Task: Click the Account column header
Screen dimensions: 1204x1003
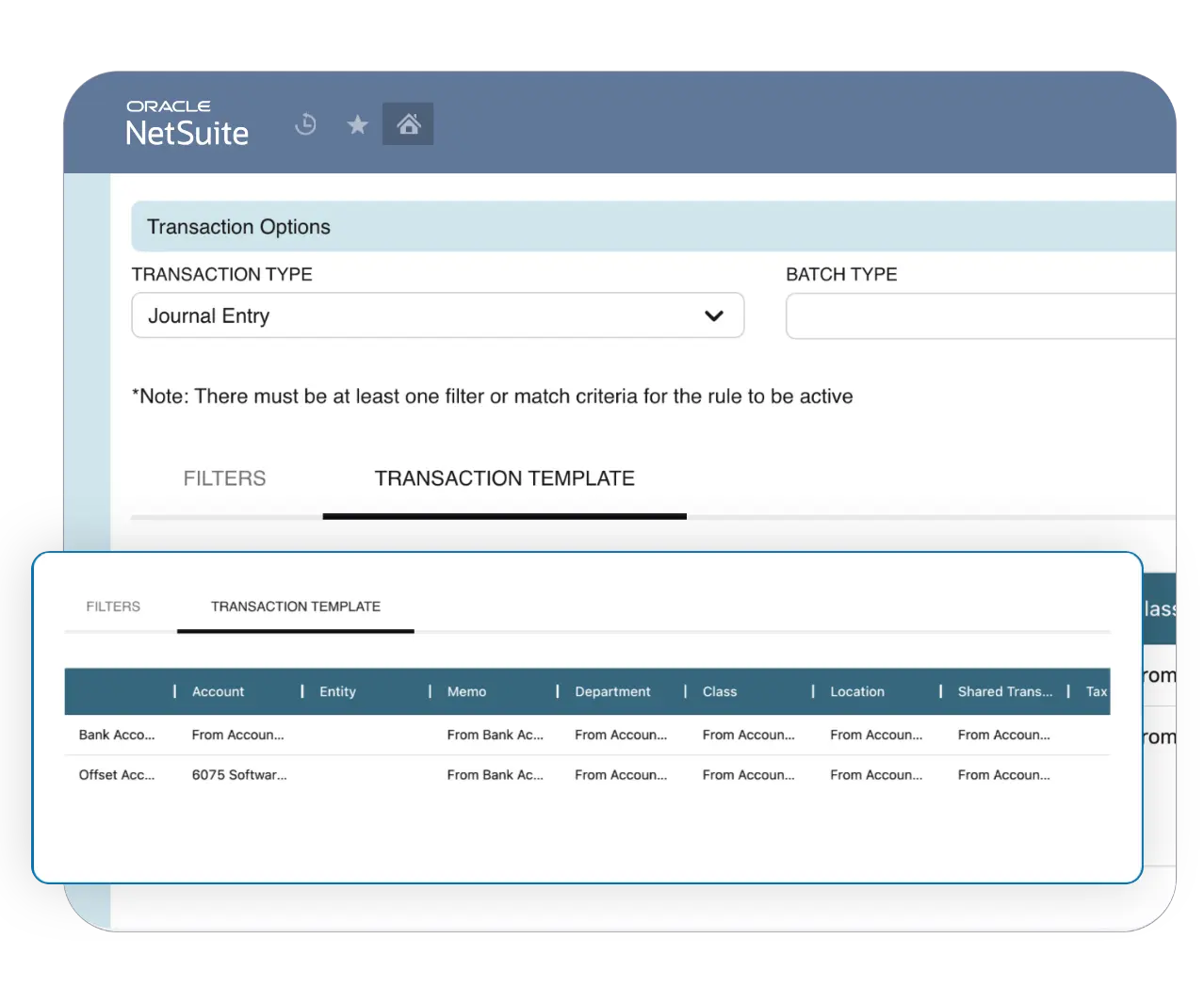Action: pyautogui.click(x=218, y=691)
